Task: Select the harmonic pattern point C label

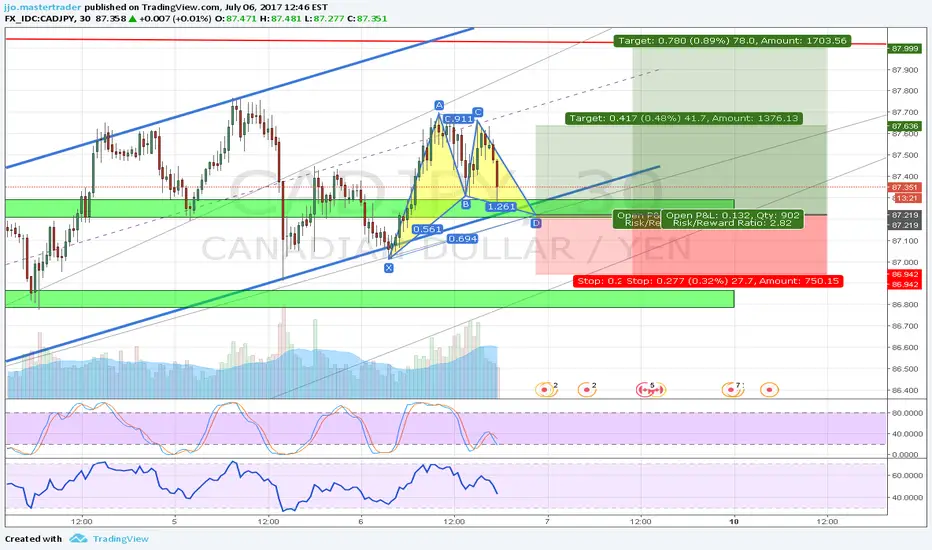Action: coord(477,112)
